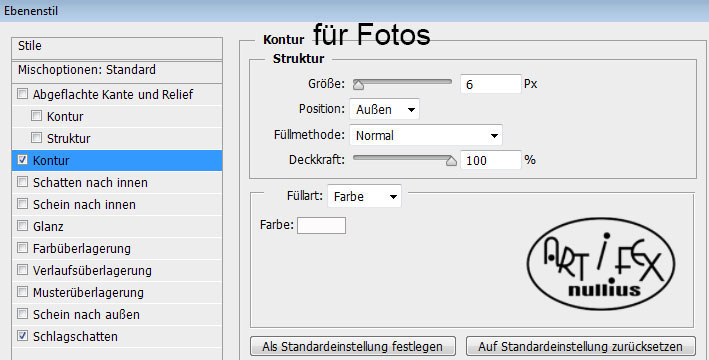Enable the Struktur sub-option checkbox
The height and width of the screenshot is (360, 709).
coord(36,137)
